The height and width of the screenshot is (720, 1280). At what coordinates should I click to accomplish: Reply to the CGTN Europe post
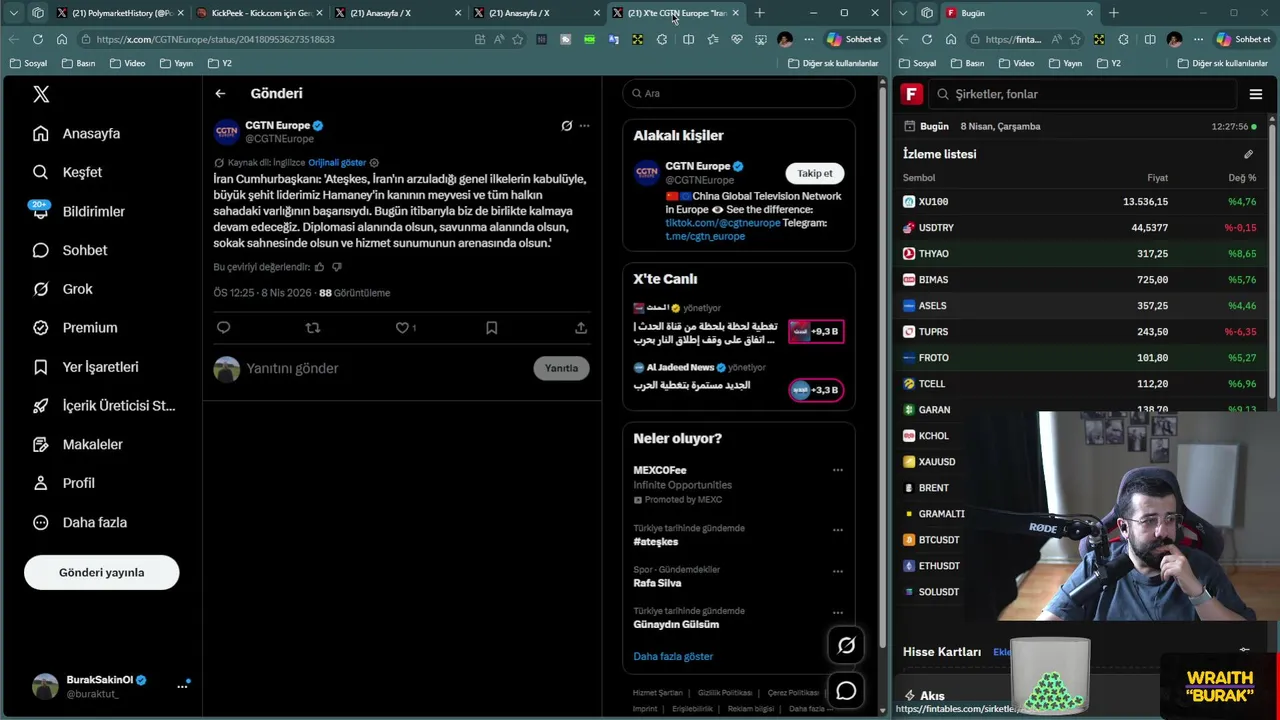click(x=223, y=328)
